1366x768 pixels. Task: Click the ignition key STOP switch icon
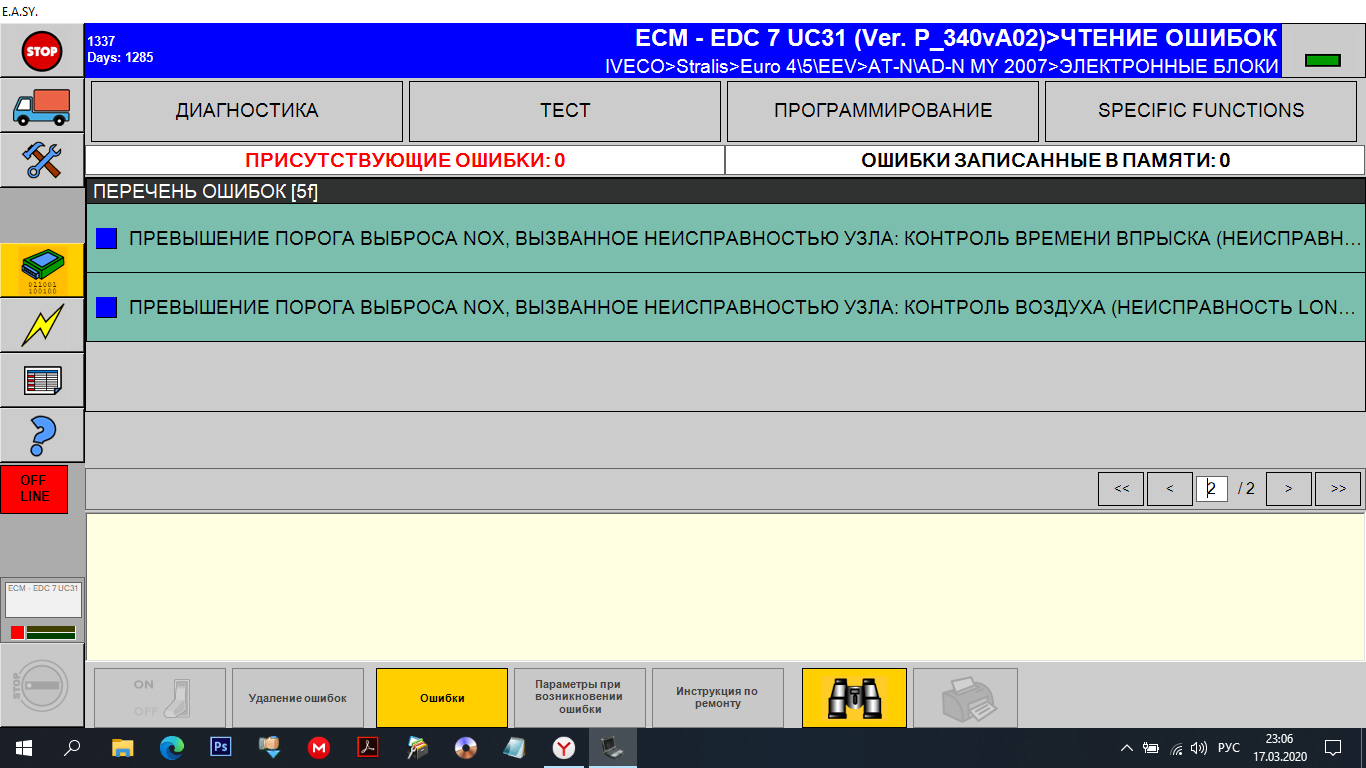42,685
